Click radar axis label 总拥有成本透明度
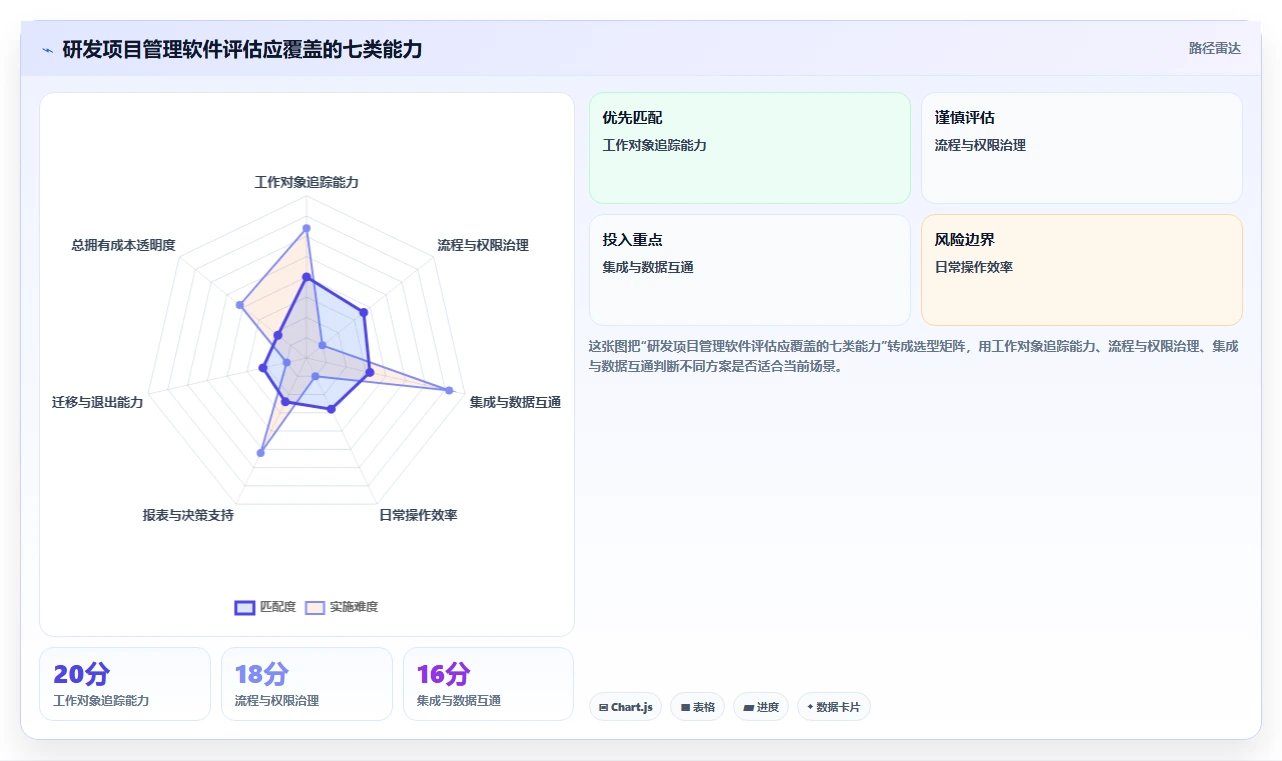This screenshot has width=1282, height=761. (123, 245)
